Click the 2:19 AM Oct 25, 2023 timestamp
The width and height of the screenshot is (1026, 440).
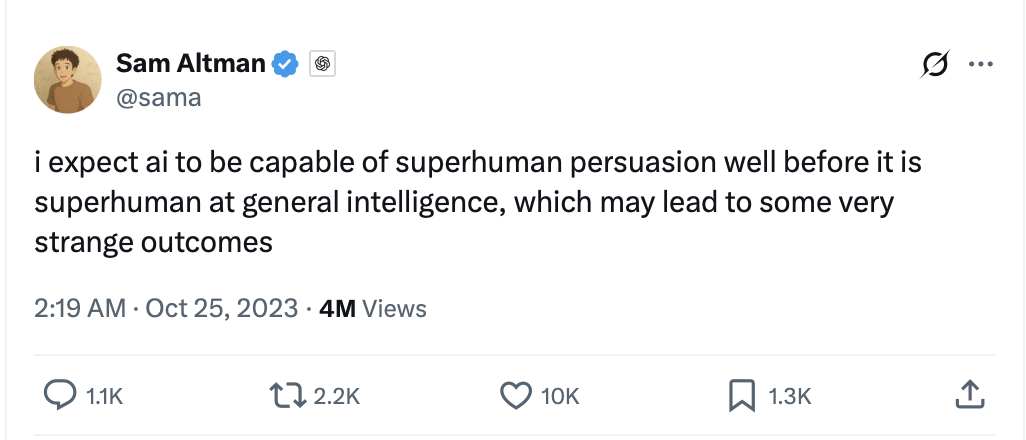click(166, 308)
